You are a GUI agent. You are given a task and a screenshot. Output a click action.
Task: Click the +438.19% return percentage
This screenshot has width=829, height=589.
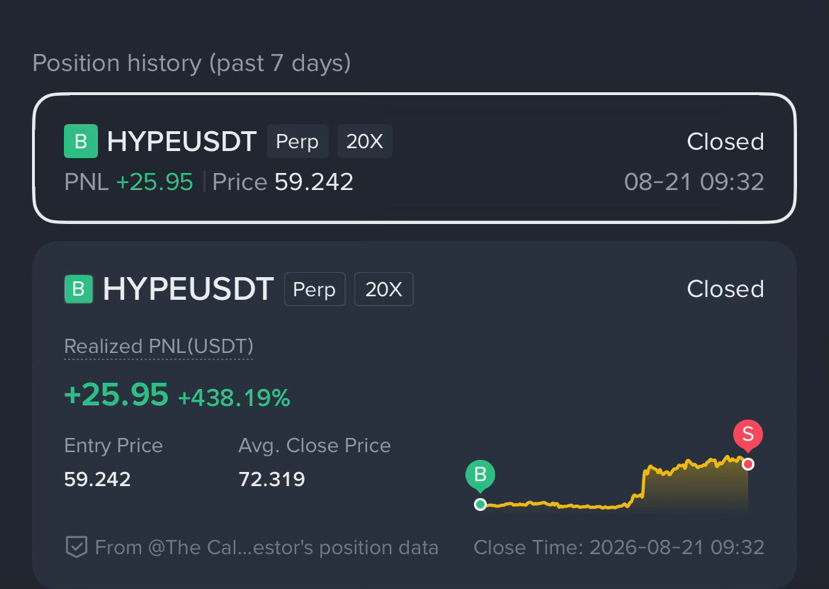[x=234, y=398]
